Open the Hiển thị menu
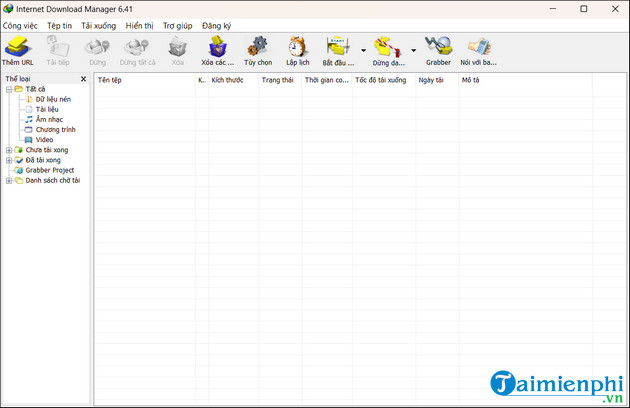Image resolution: width=630 pixels, height=408 pixels. coord(139,26)
